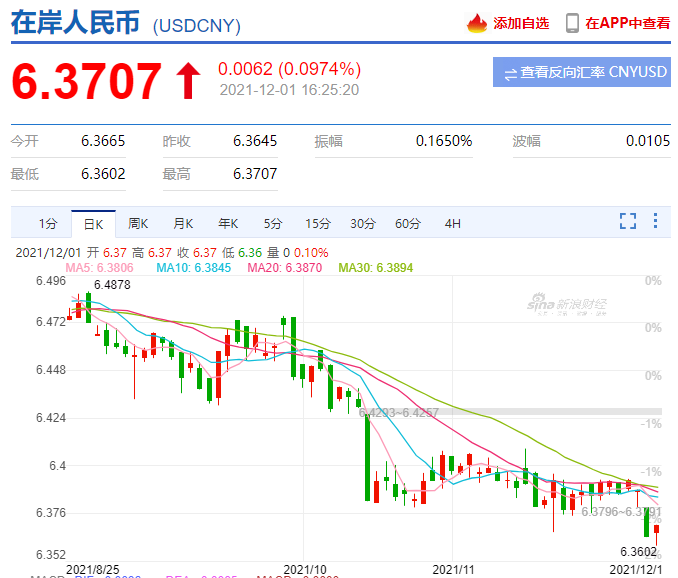Click the flame icon beside 添加自选
Viewport: 678px width, 578px height.
pos(477,23)
